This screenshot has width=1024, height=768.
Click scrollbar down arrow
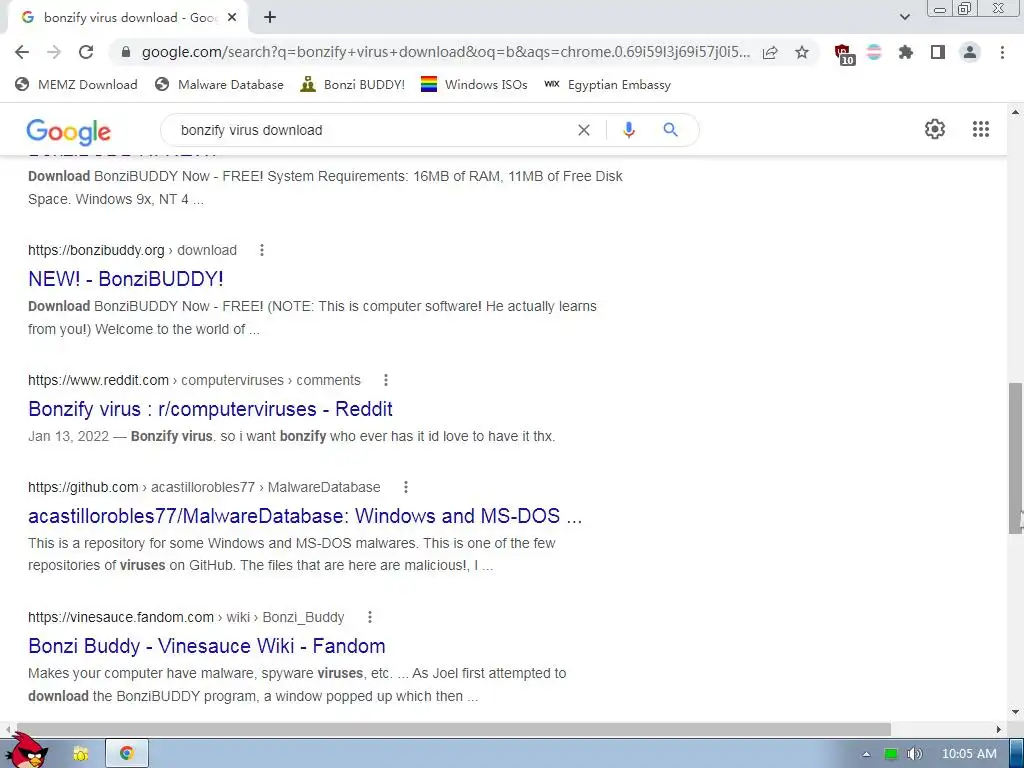click(x=1016, y=712)
